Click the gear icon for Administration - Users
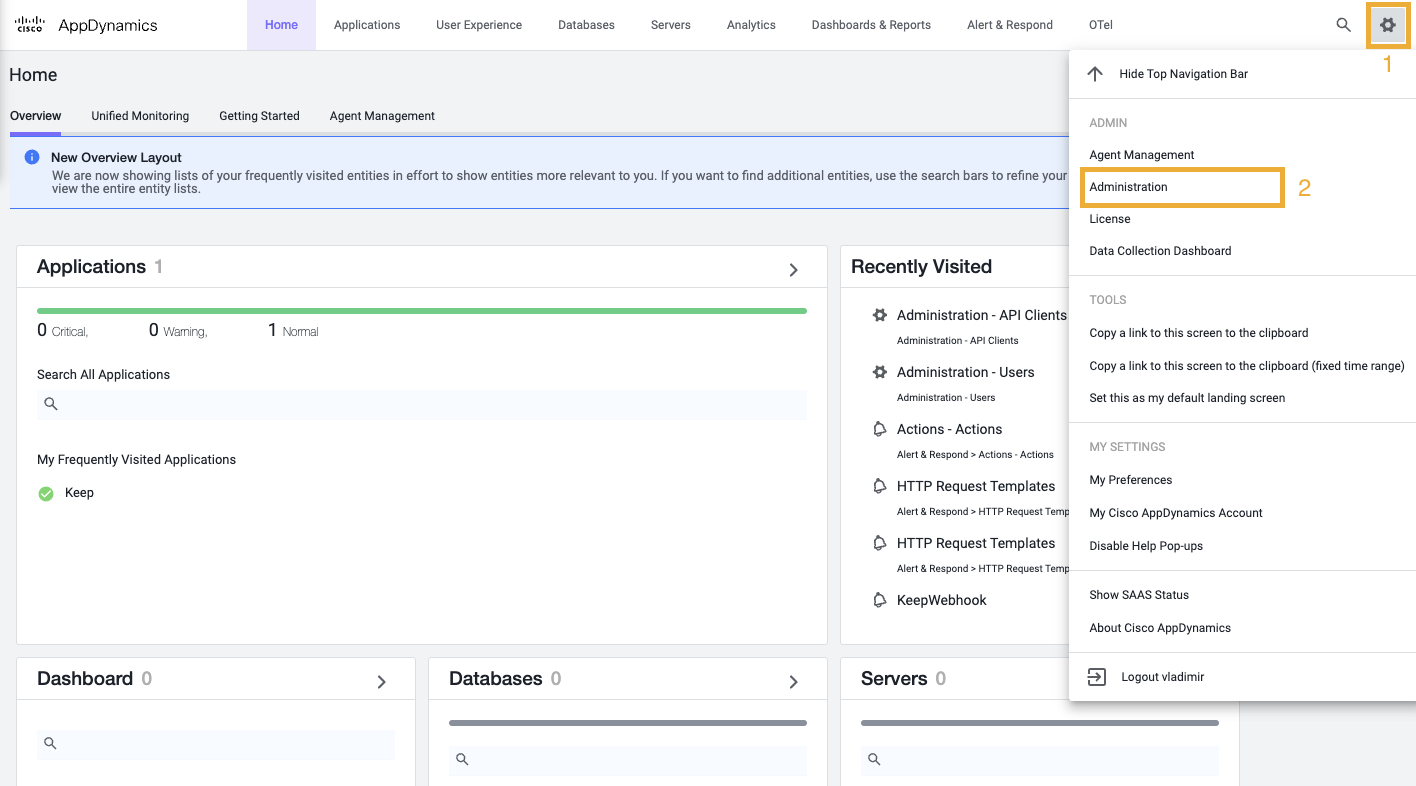 point(880,372)
